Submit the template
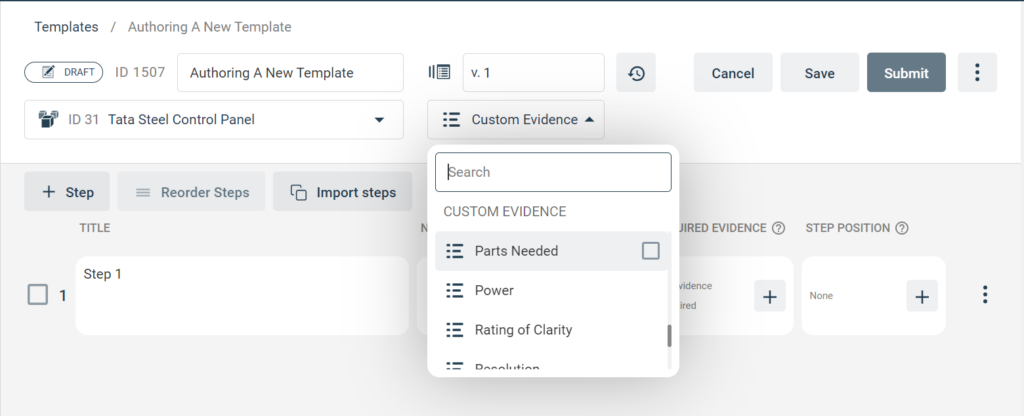 tap(906, 72)
